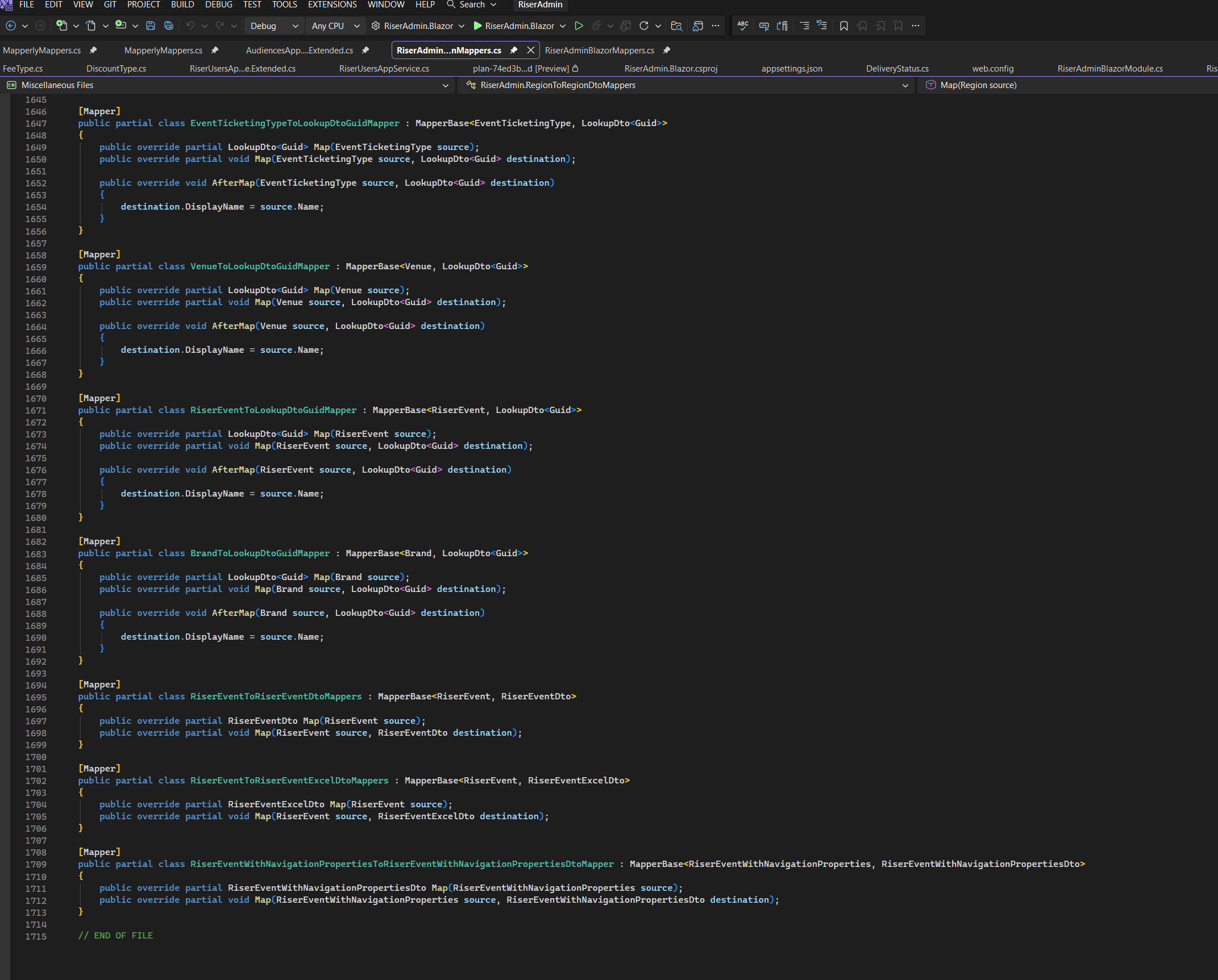This screenshot has height=980, width=1218.
Task: Click the Save All toolbar icon
Action: (x=168, y=26)
